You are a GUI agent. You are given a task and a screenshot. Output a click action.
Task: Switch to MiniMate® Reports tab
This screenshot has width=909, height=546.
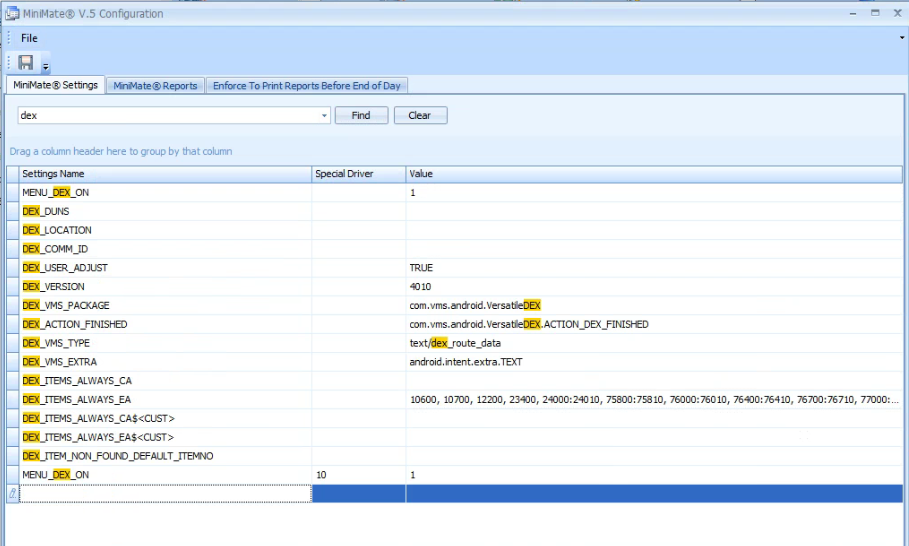click(155, 86)
